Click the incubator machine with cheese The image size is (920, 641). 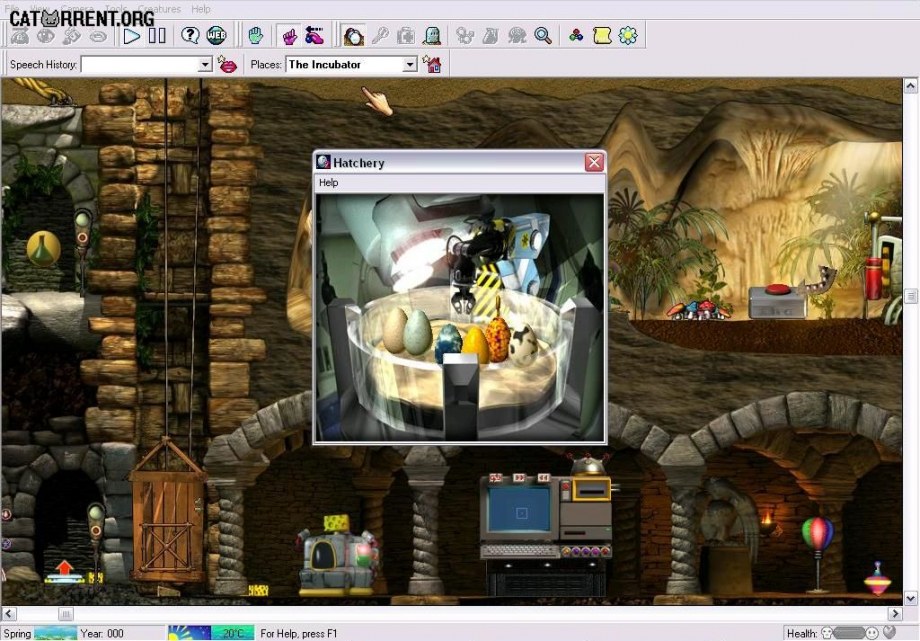(x=337, y=555)
